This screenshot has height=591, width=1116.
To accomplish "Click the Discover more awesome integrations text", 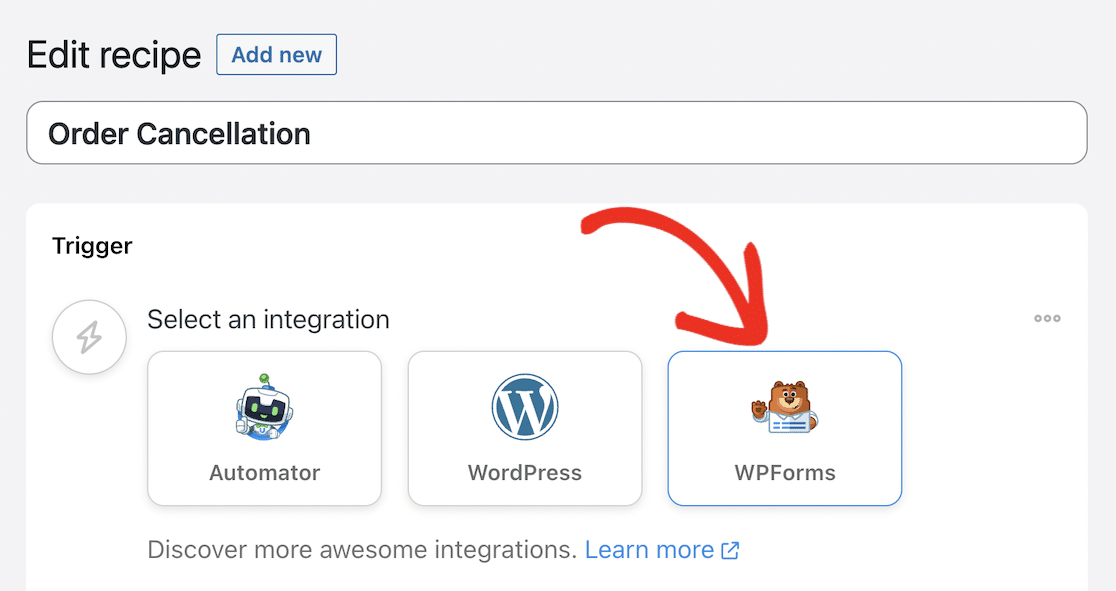I will click(x=362, y=549).
